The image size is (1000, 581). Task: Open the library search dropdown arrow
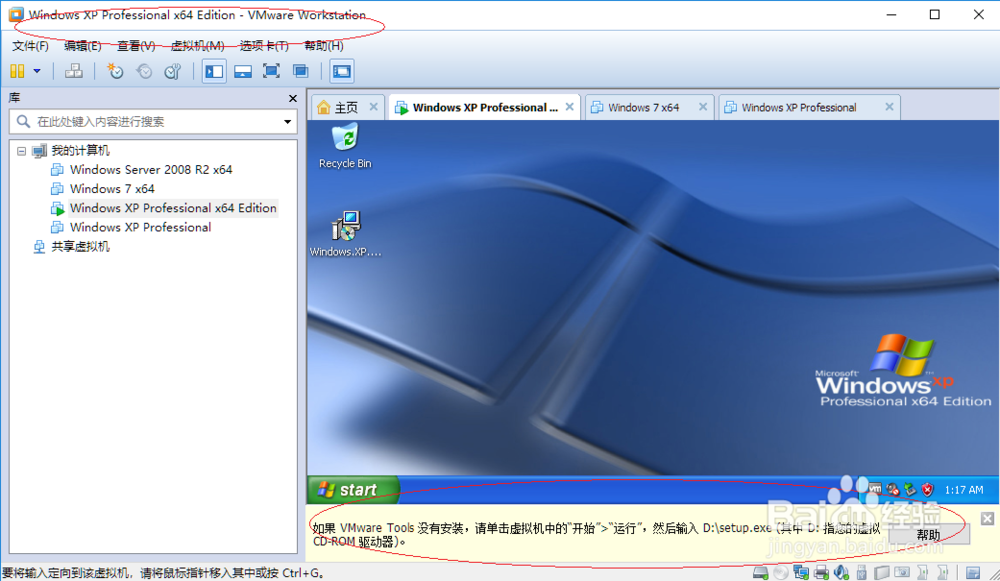(288, 121)
